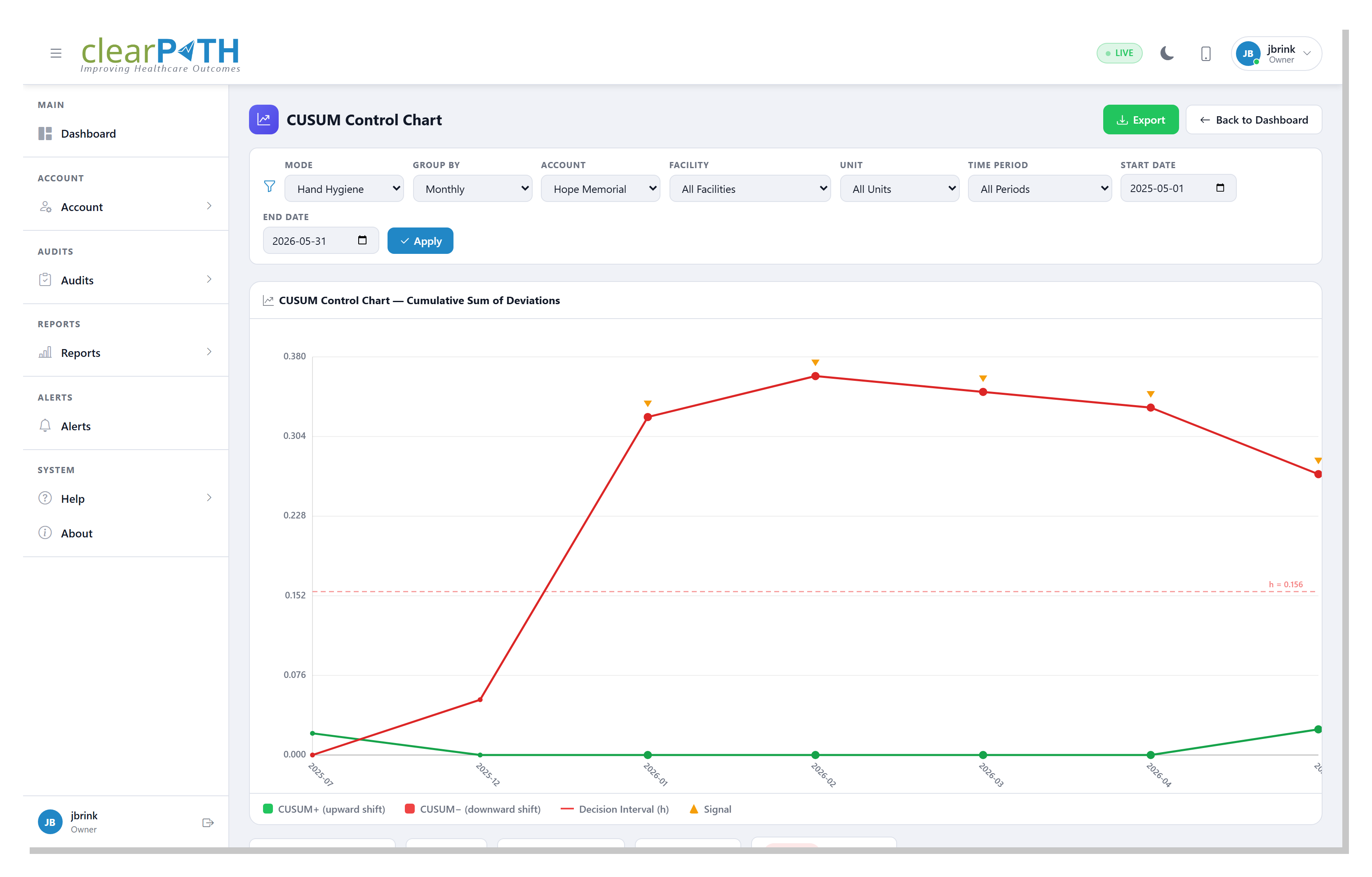1372x877 pixels.
Task: Click the green CUSUM+ legend swatch
Action: (x=267, y=809)
